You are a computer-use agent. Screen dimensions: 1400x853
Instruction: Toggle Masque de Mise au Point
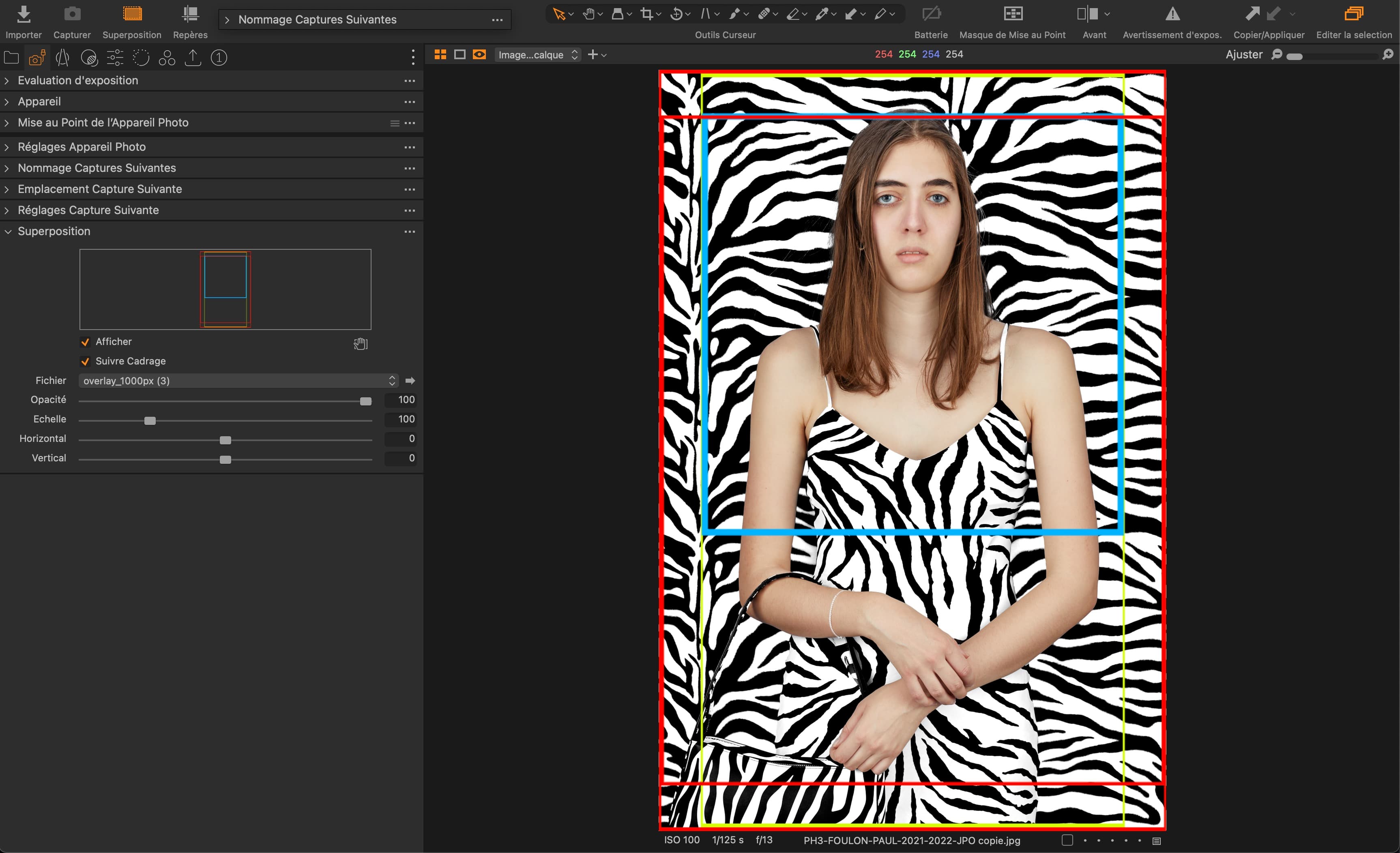point(1013,14)
